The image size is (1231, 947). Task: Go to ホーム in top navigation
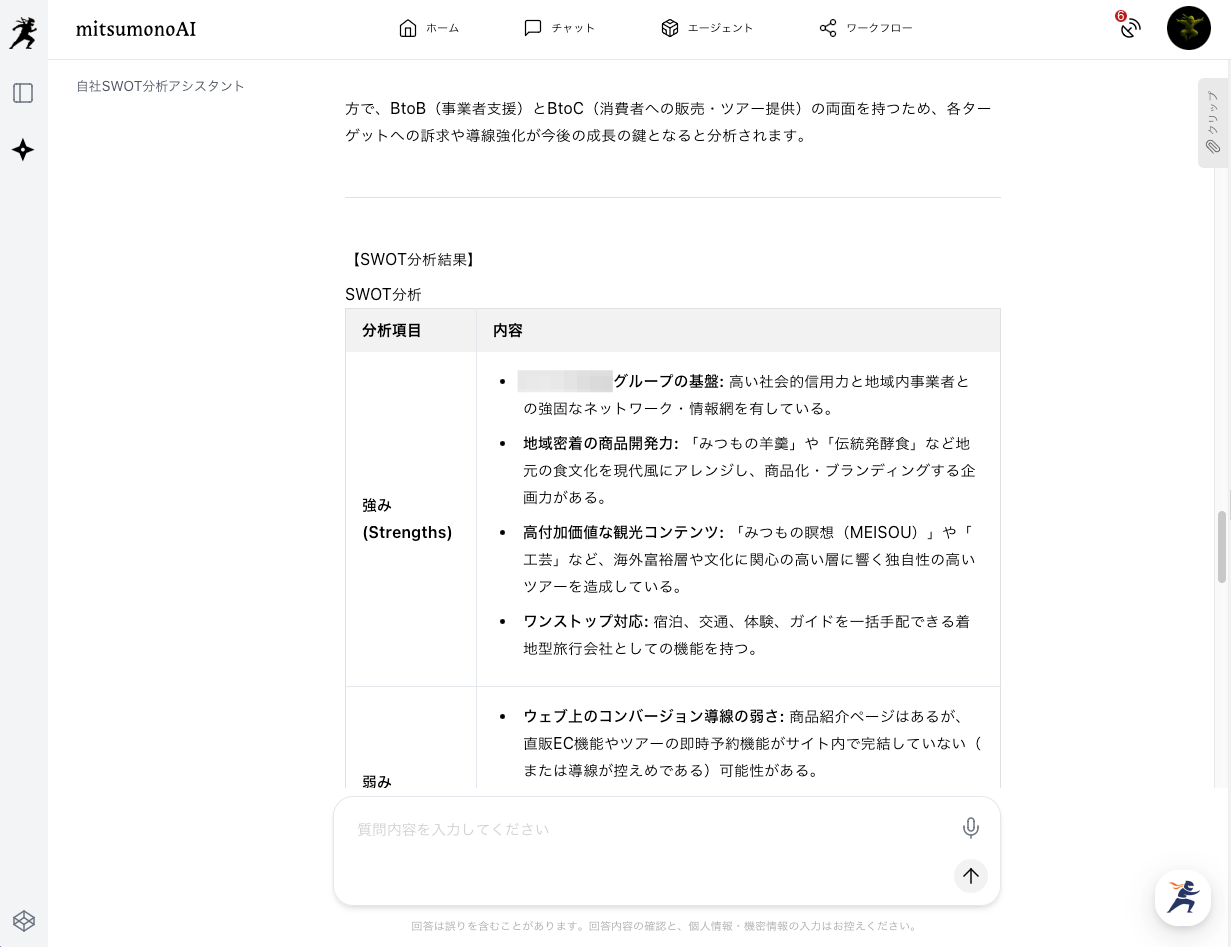pos(428,28)
